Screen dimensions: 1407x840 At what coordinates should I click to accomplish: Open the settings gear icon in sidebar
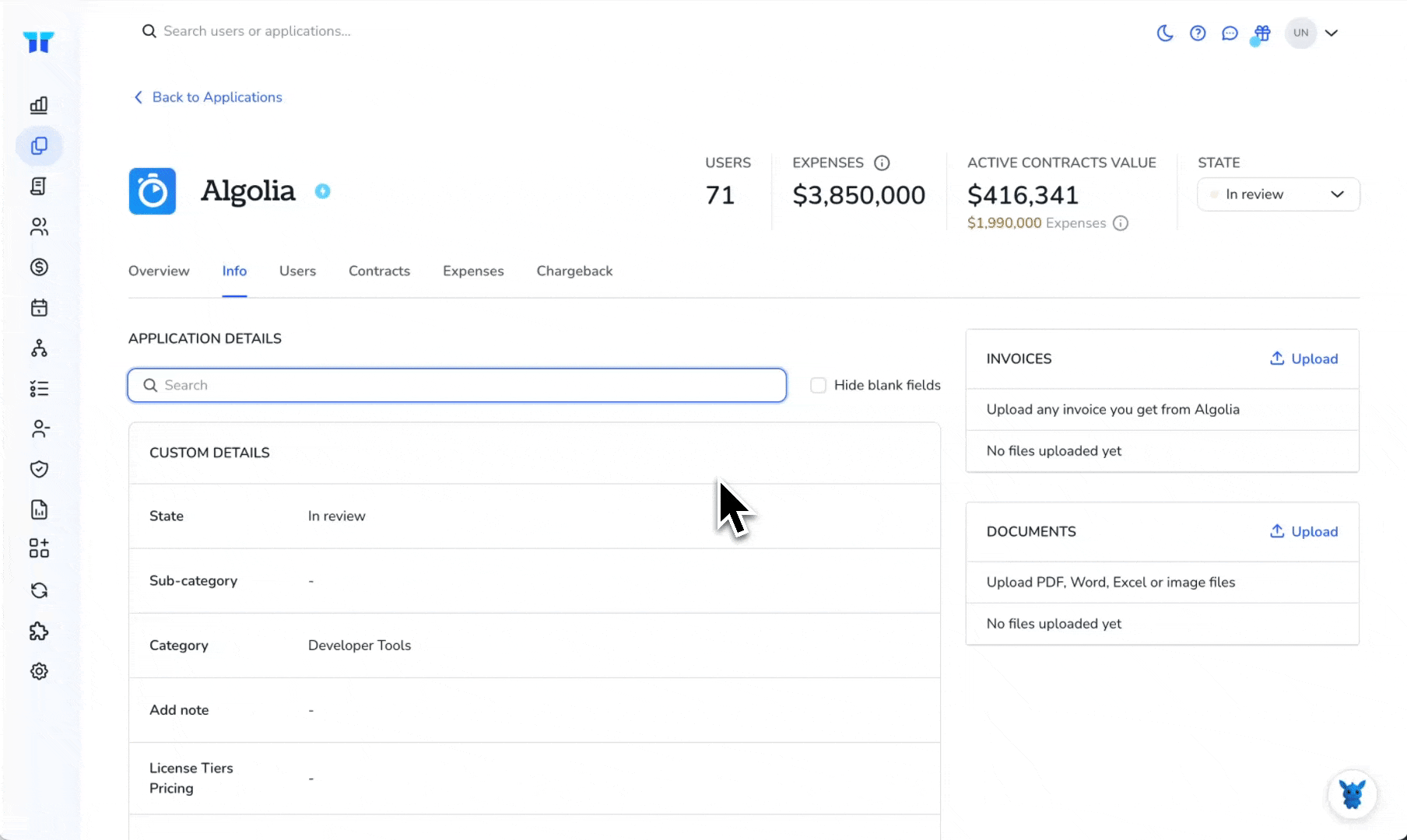pos(39,671)
